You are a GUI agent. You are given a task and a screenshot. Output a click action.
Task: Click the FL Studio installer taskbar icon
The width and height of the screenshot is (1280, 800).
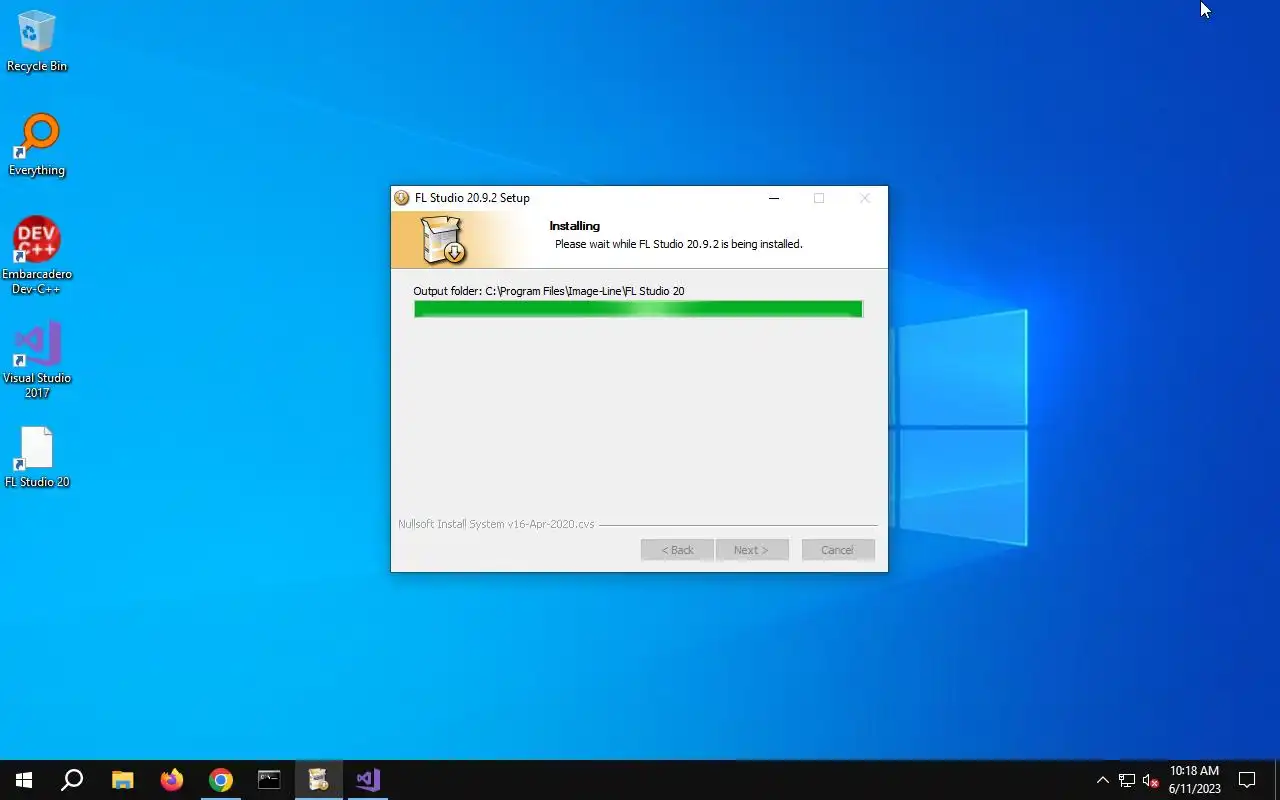(x=318, y=780)
